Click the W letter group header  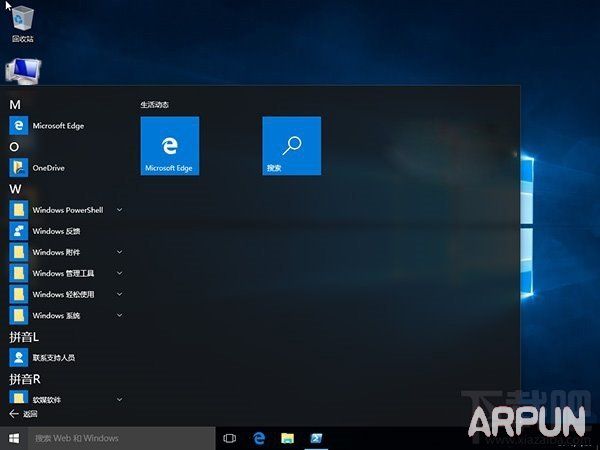pyautogui.click(x=15, y=189)
